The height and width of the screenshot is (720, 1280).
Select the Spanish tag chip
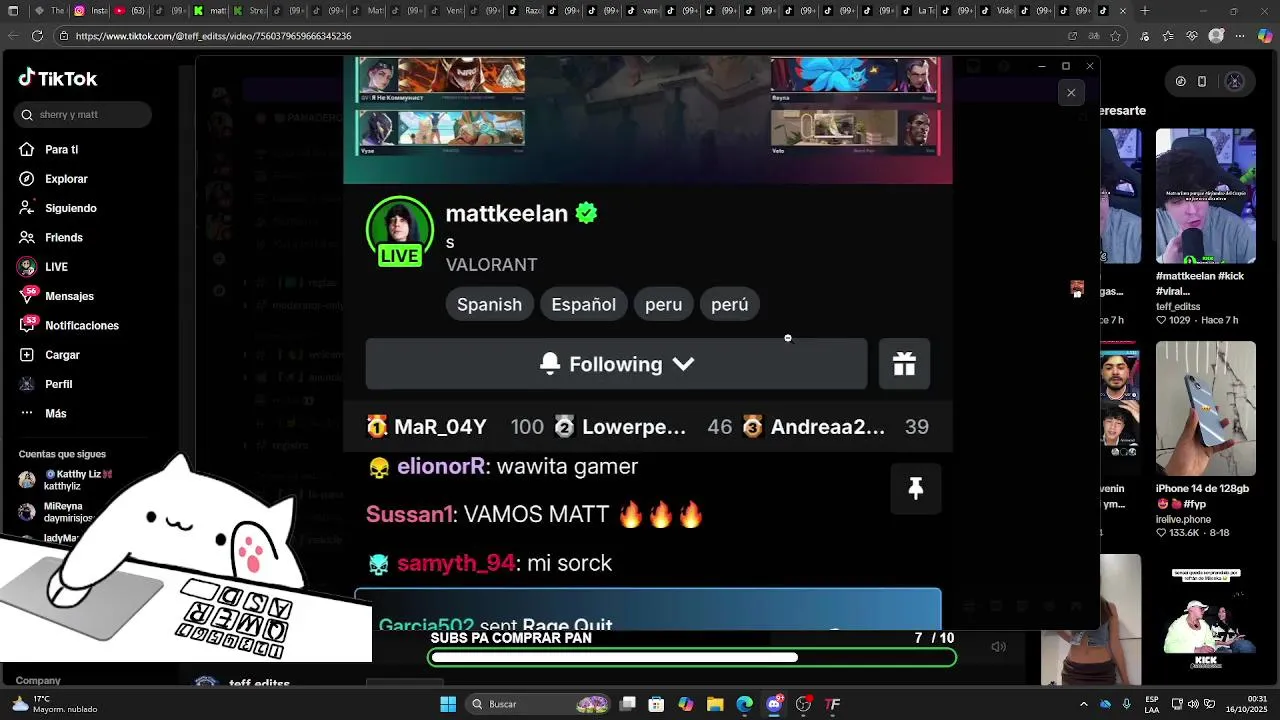[x=489, y=304]
